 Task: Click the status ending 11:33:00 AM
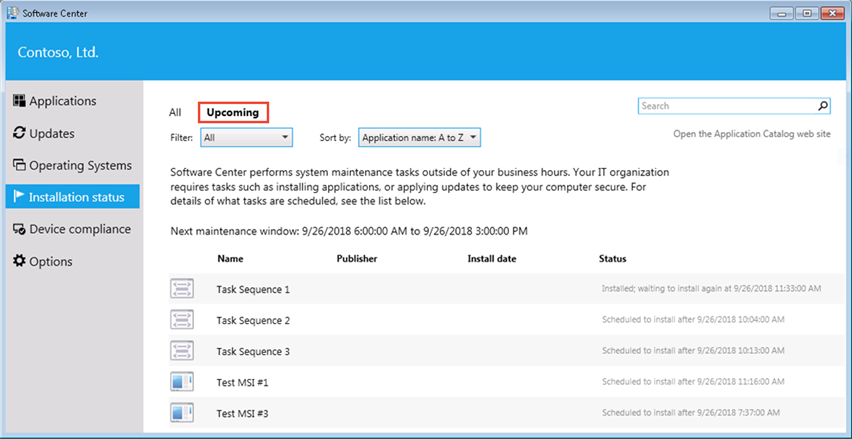(x=711, y=289)
